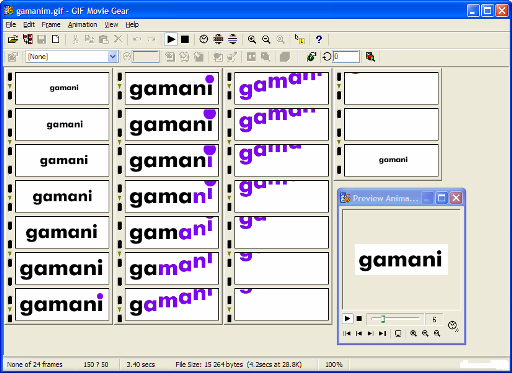Viewport: 512px width, 373px height.
Task: Click the red striped optimize icon
Action: click(218, 39)
